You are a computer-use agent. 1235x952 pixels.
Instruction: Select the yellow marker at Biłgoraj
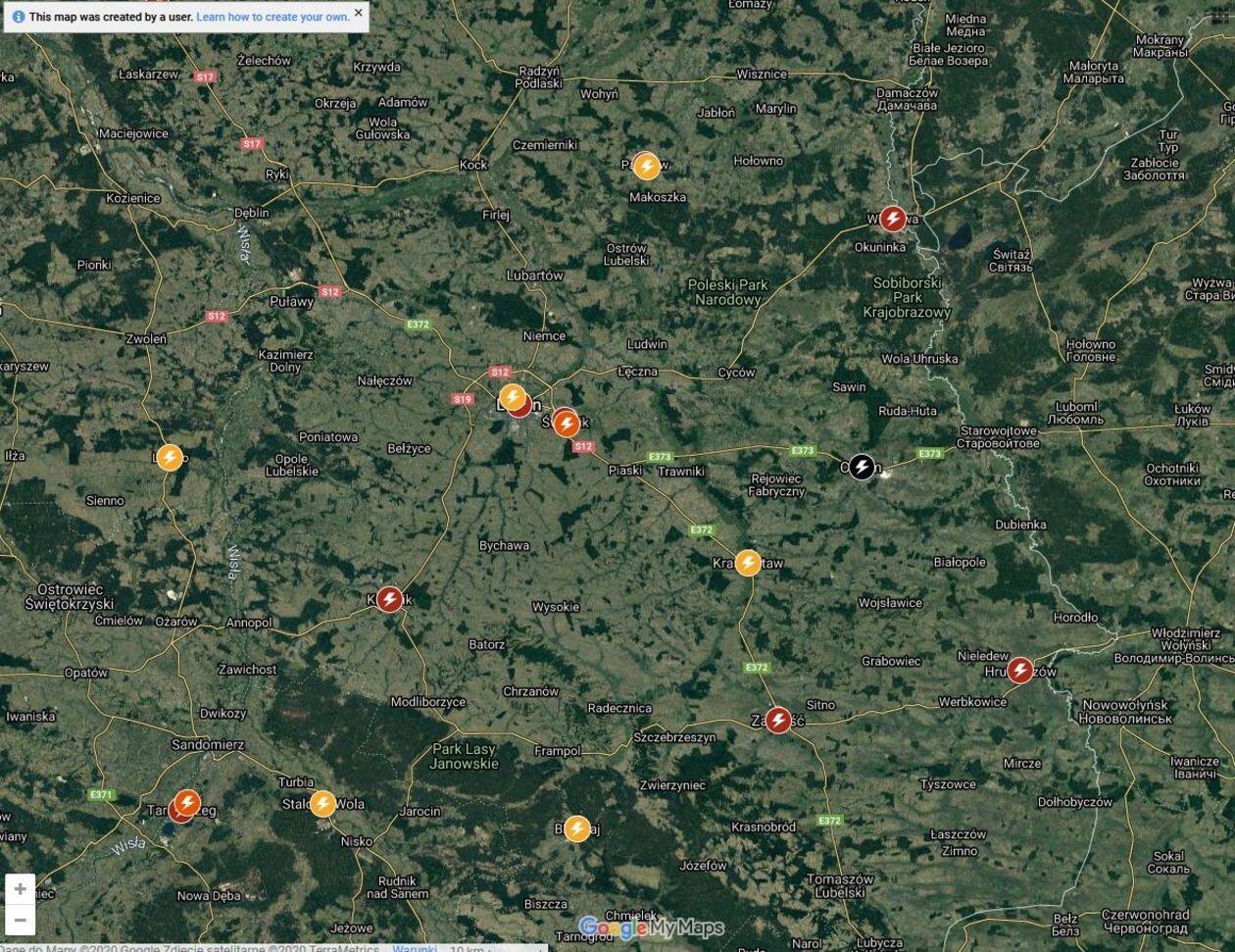(577, 828)
